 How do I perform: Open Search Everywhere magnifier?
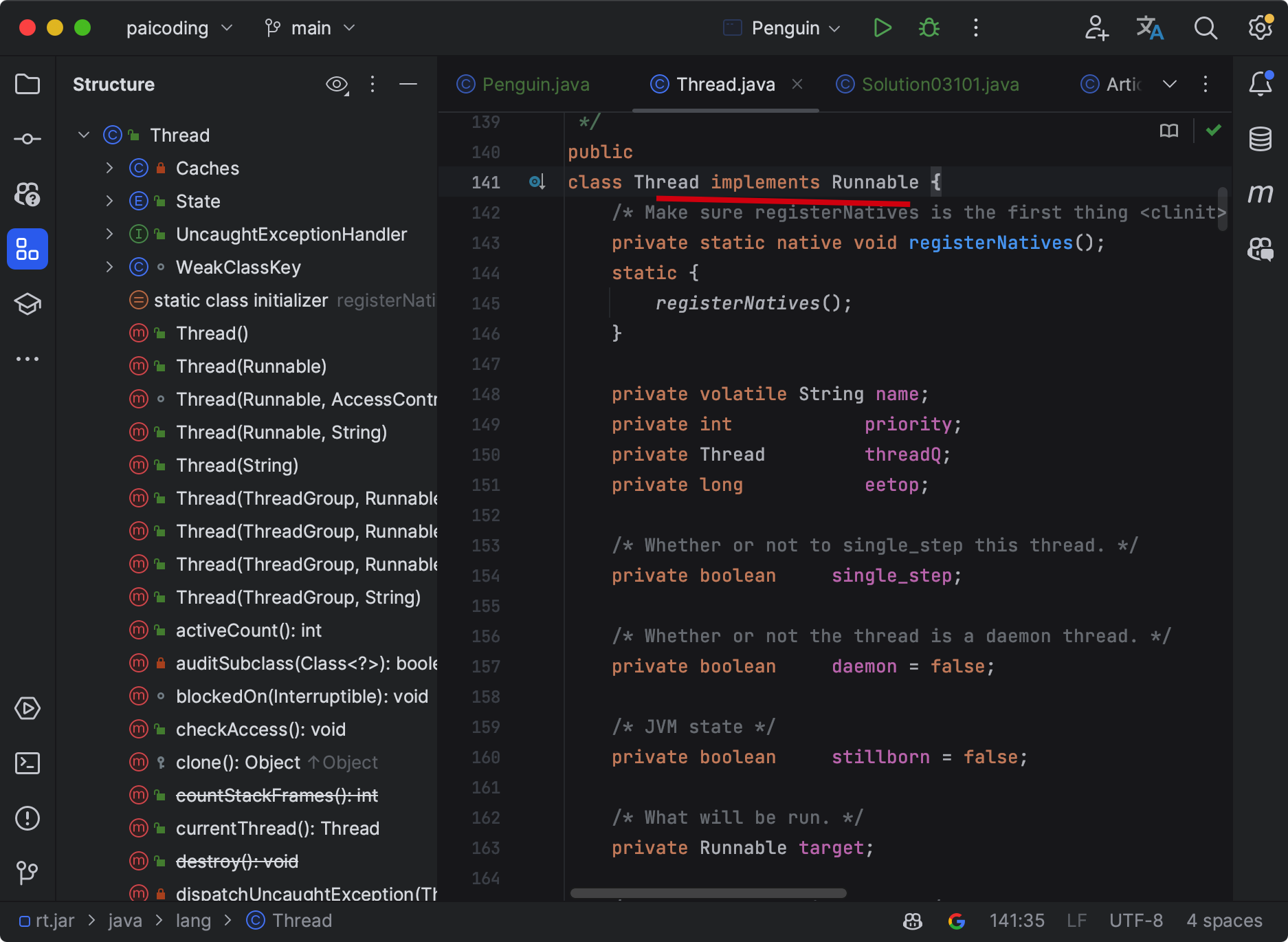click(1206, 28)
